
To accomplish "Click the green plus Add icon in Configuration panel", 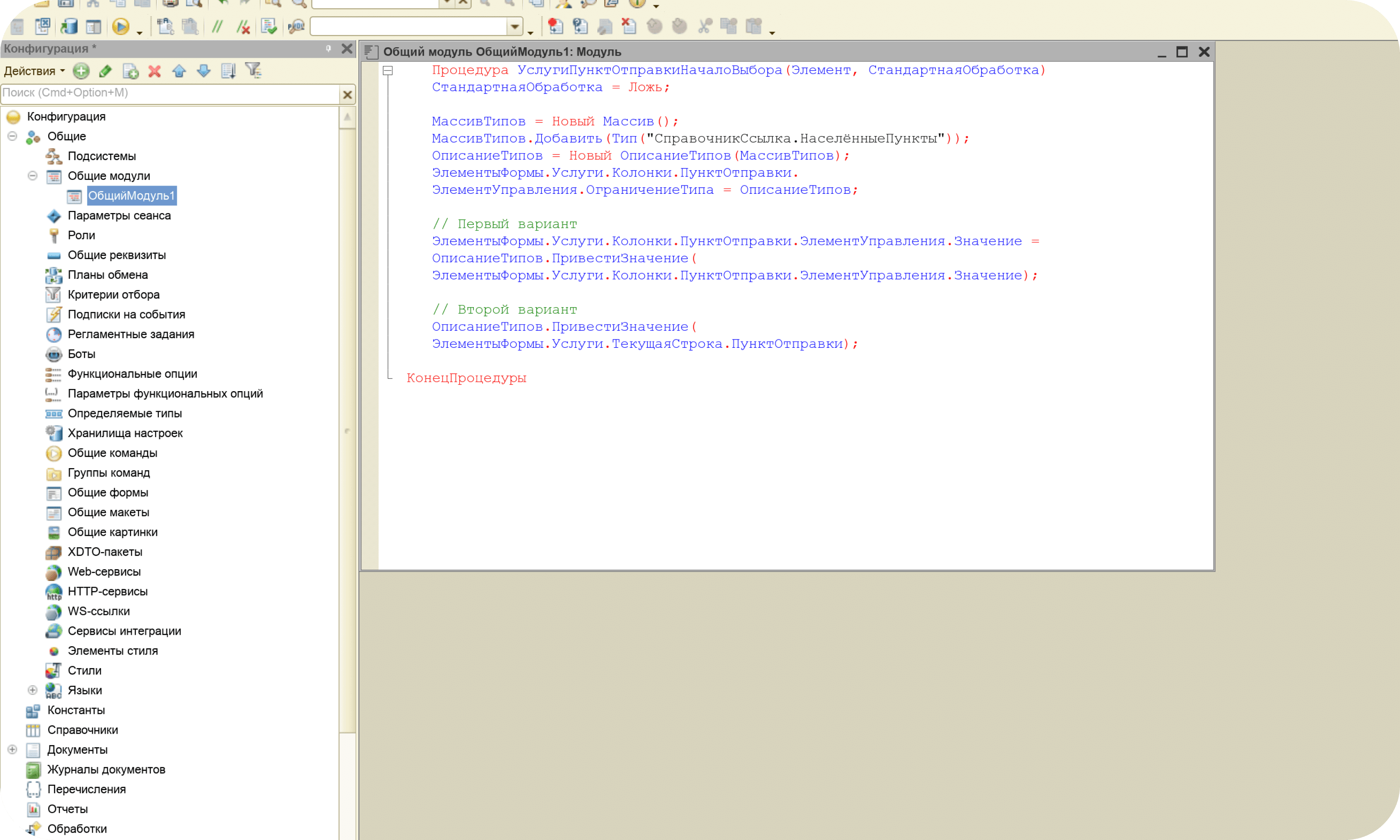I will 81,71.
